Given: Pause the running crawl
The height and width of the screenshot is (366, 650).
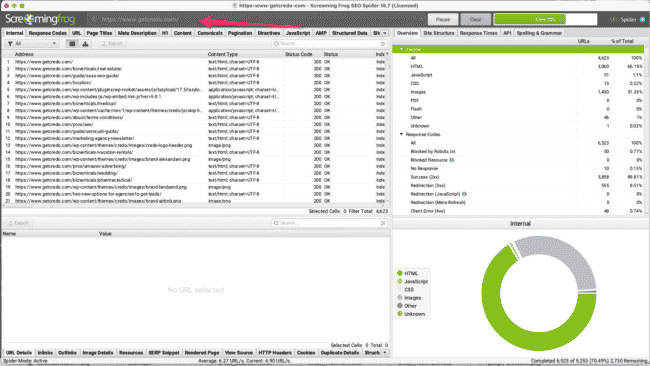Looking at the screenshot, I should pos(443,19).
